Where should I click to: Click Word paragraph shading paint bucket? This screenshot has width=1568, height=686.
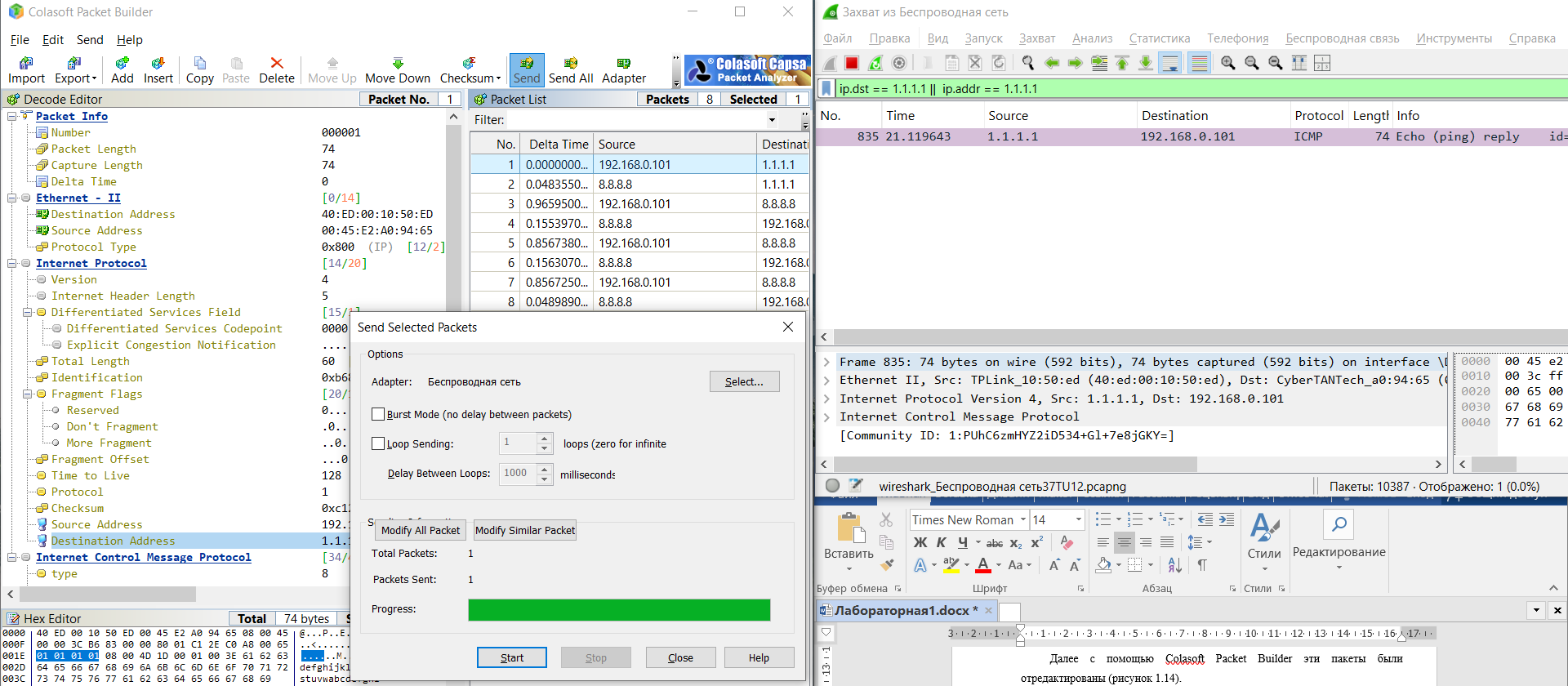pos(1104,565)
